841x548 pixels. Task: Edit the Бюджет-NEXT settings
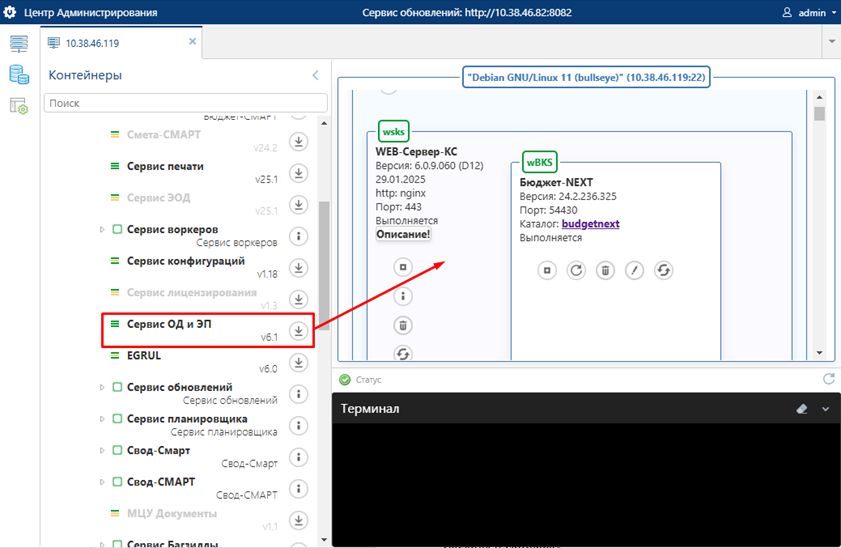635,270
